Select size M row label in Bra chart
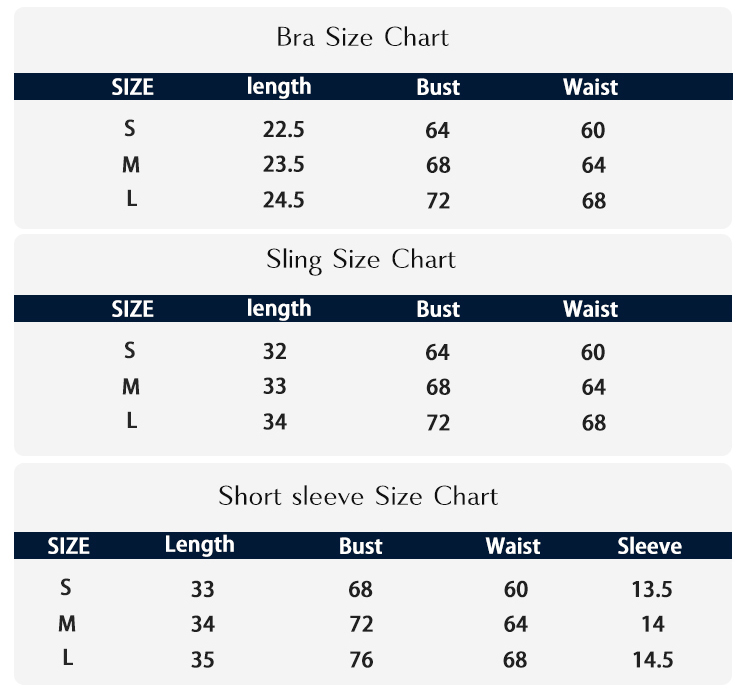 tap(131, 165)
